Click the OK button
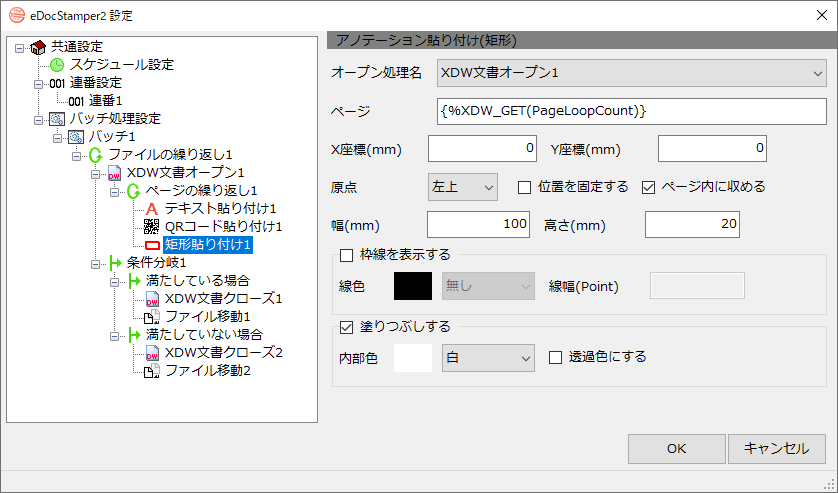The width and height of the screenshot is (838, 493). pos(677,449)
